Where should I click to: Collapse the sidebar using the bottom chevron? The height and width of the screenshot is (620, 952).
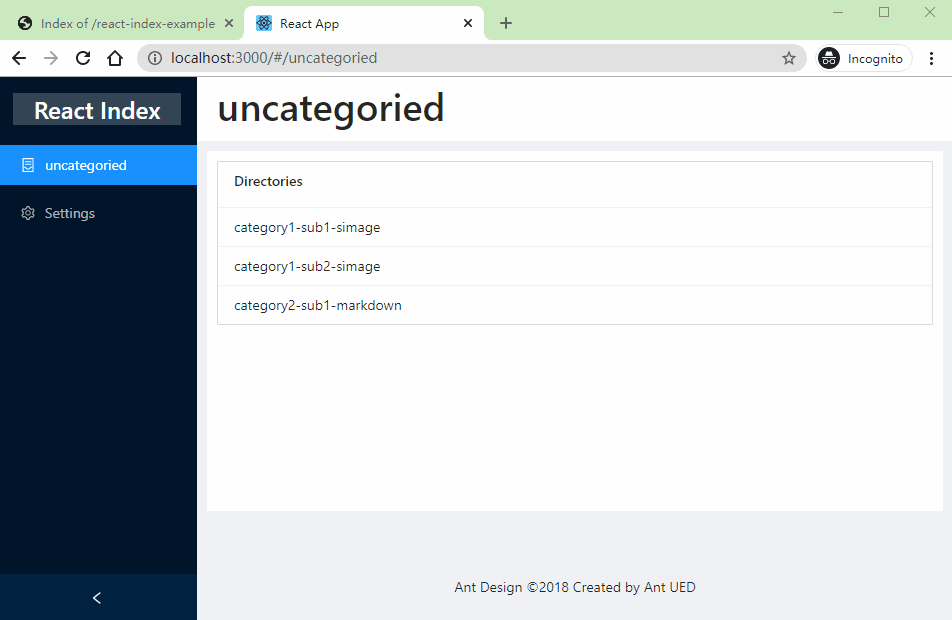97,598
